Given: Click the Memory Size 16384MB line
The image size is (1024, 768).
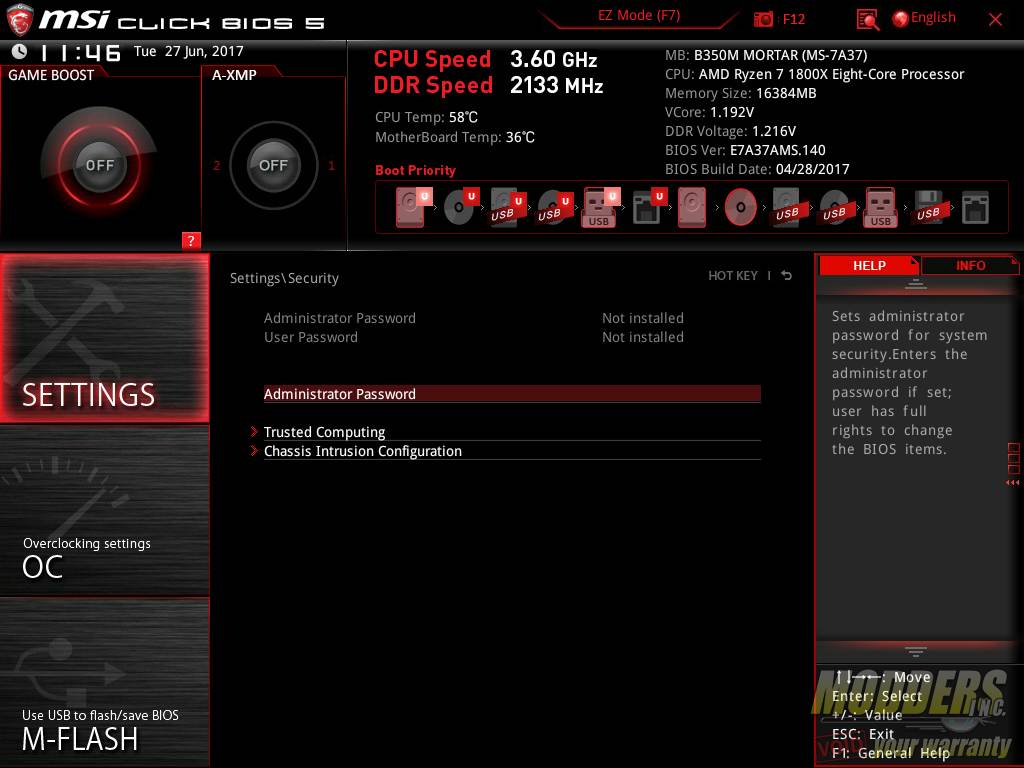Looking at the screenshot, I should coord(741,93).
